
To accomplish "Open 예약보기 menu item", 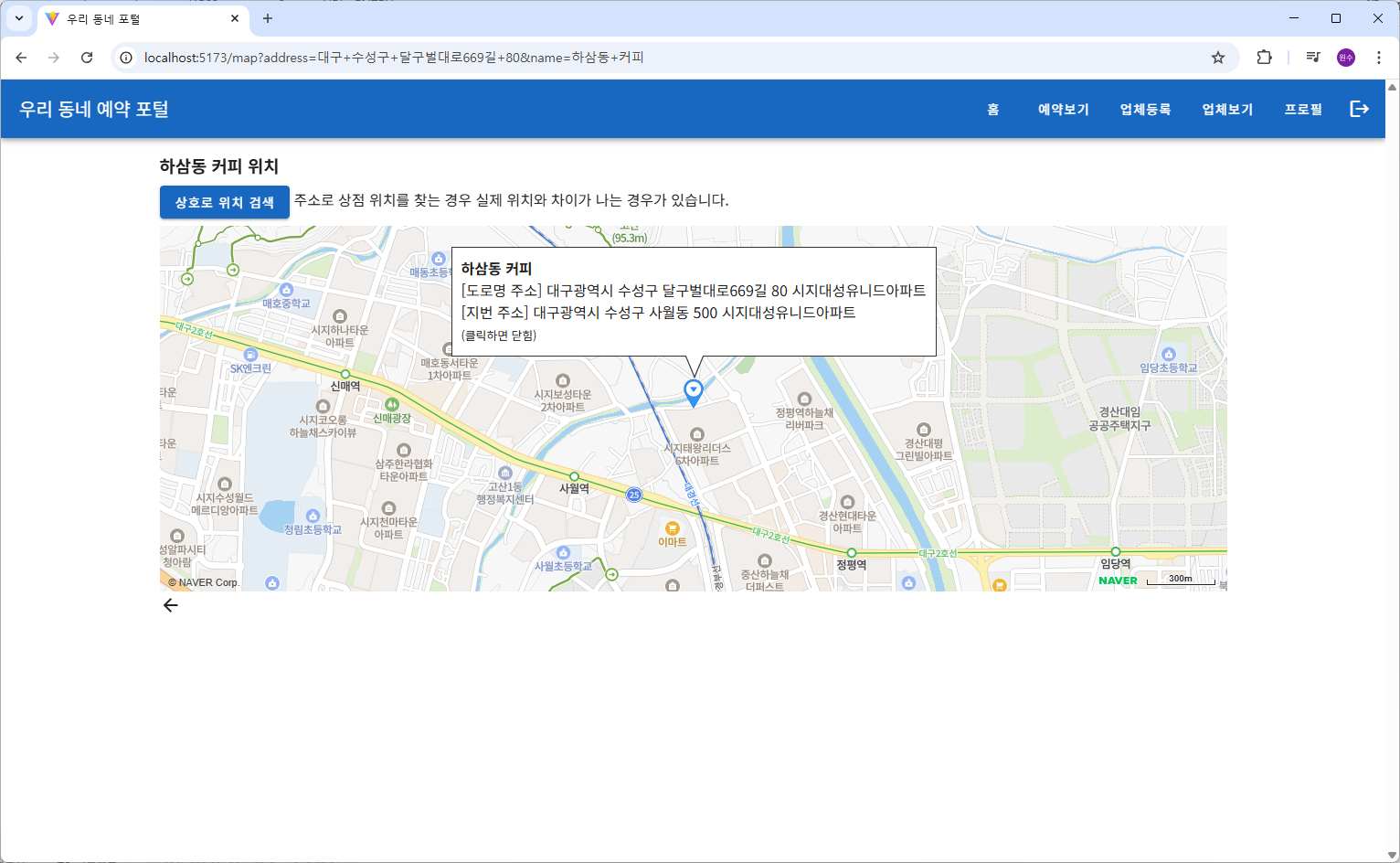I will [1064, 109].
